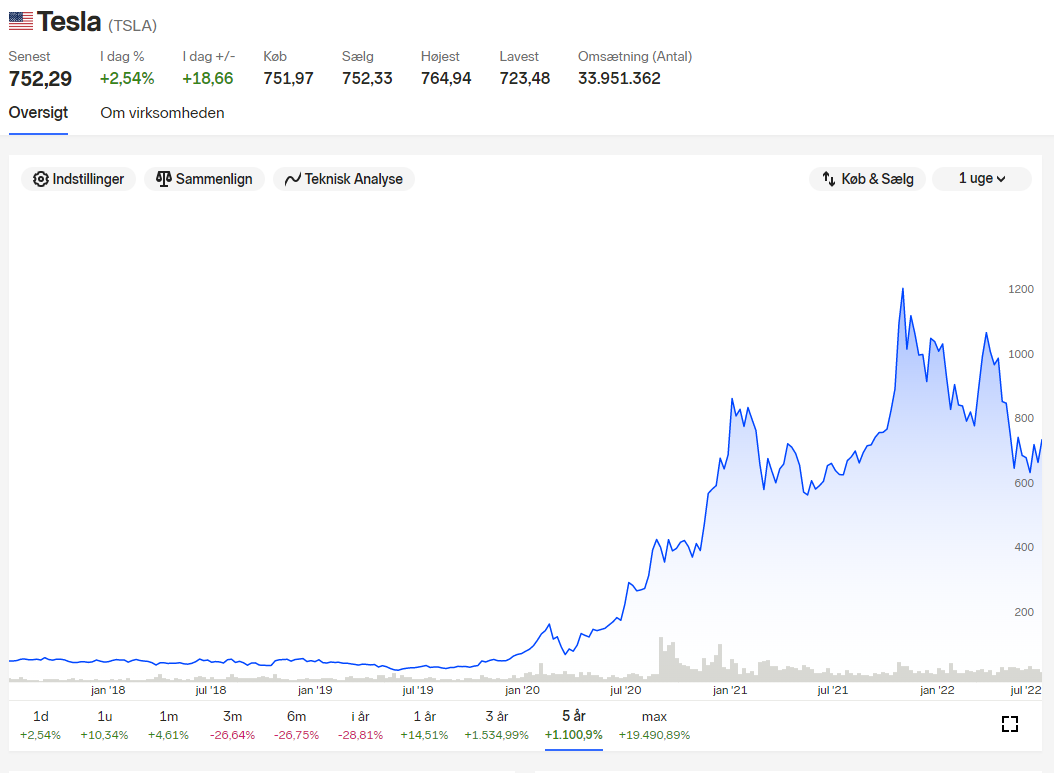
Task: Click the 1u period option
Action: (104, 725)
